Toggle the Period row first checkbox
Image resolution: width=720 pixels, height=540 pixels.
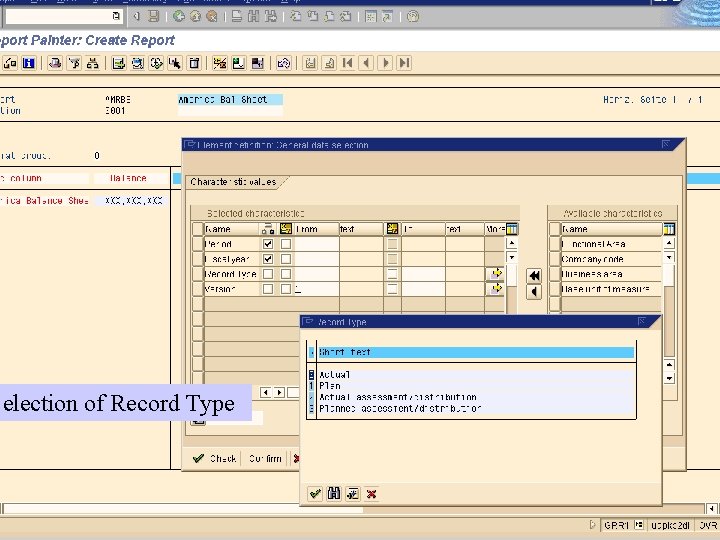pyautogui.click(x=267, y=244)
